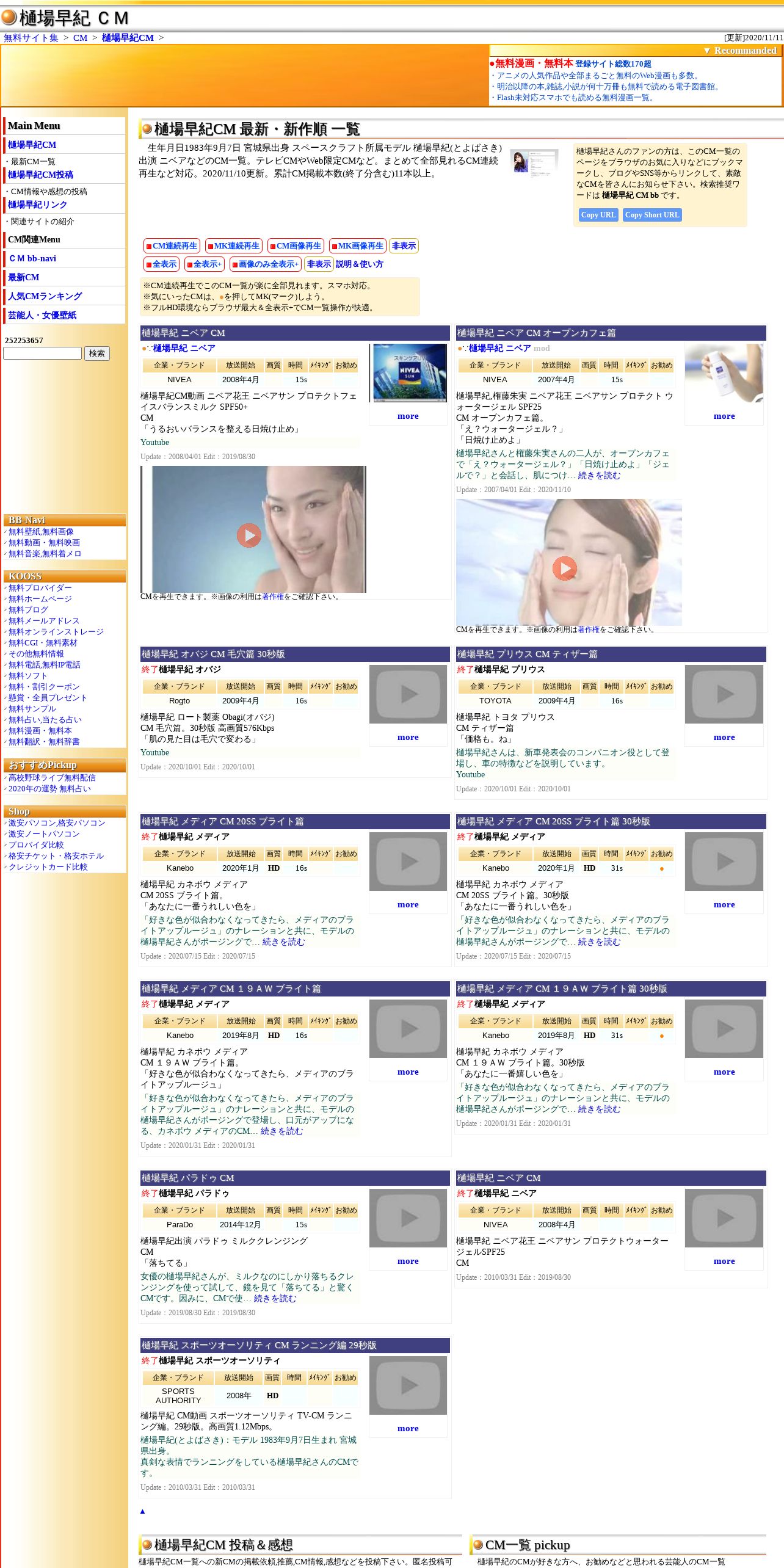
Task: Click the 全表示 button
Action: (161, 264)
